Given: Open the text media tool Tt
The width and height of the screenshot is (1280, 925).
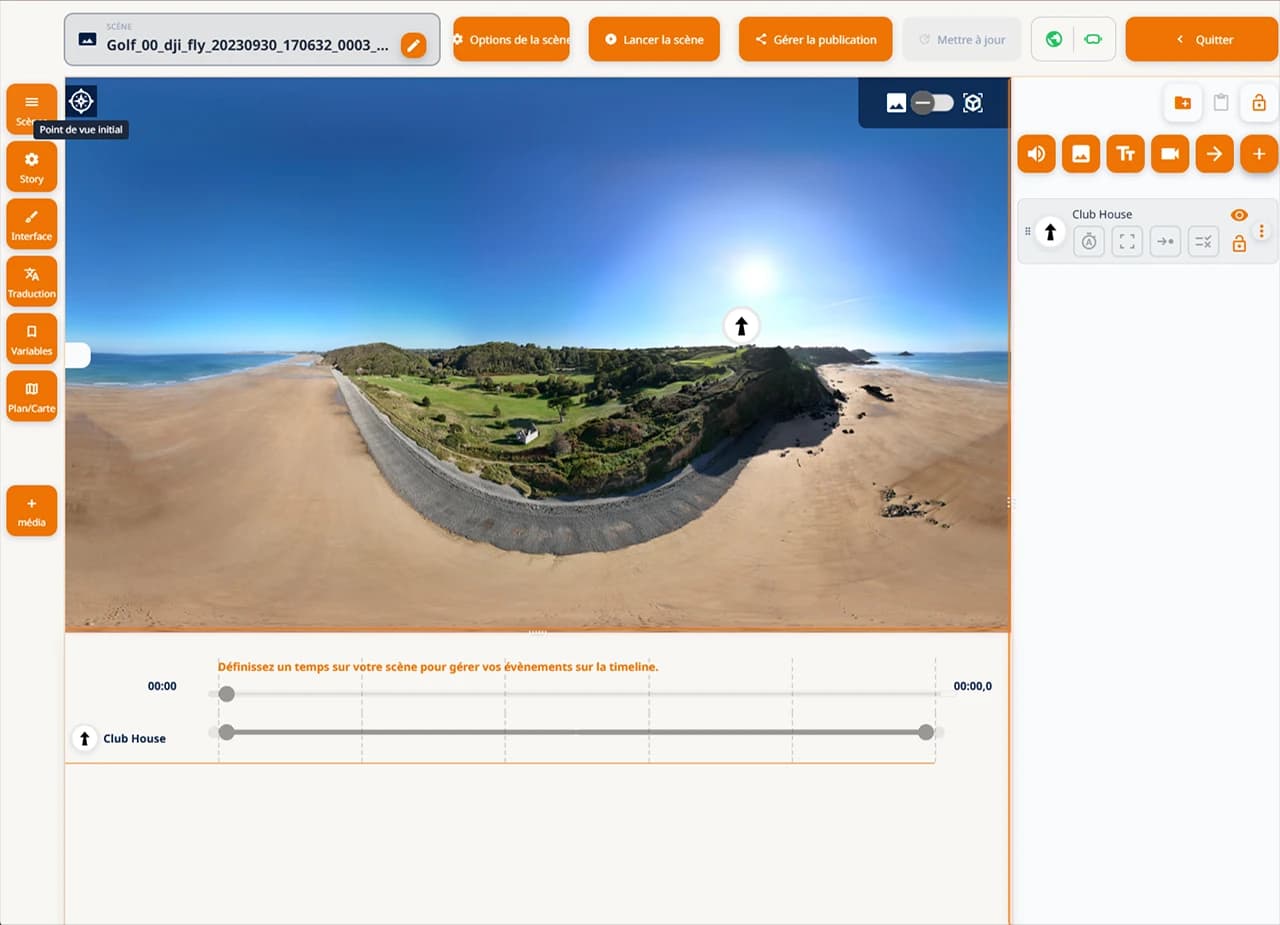Looking at the screenshot, I should tap(1125, 154).
